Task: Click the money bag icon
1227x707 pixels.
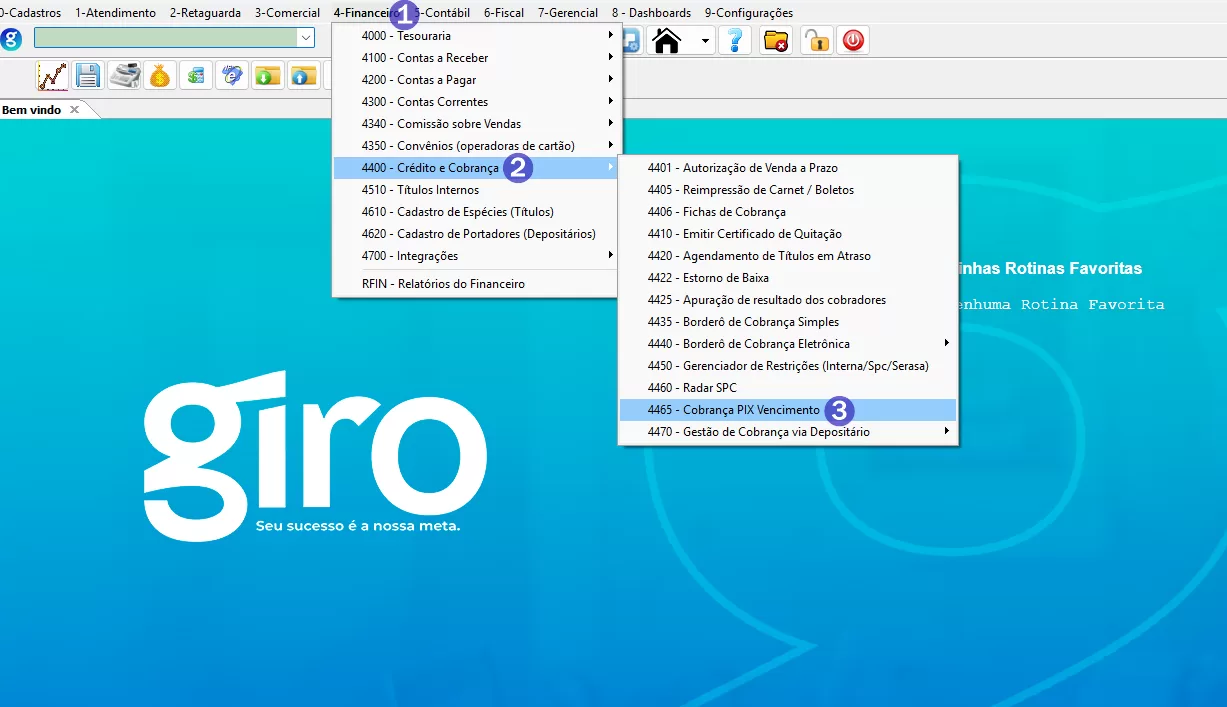Action: [x=160, y=76]
